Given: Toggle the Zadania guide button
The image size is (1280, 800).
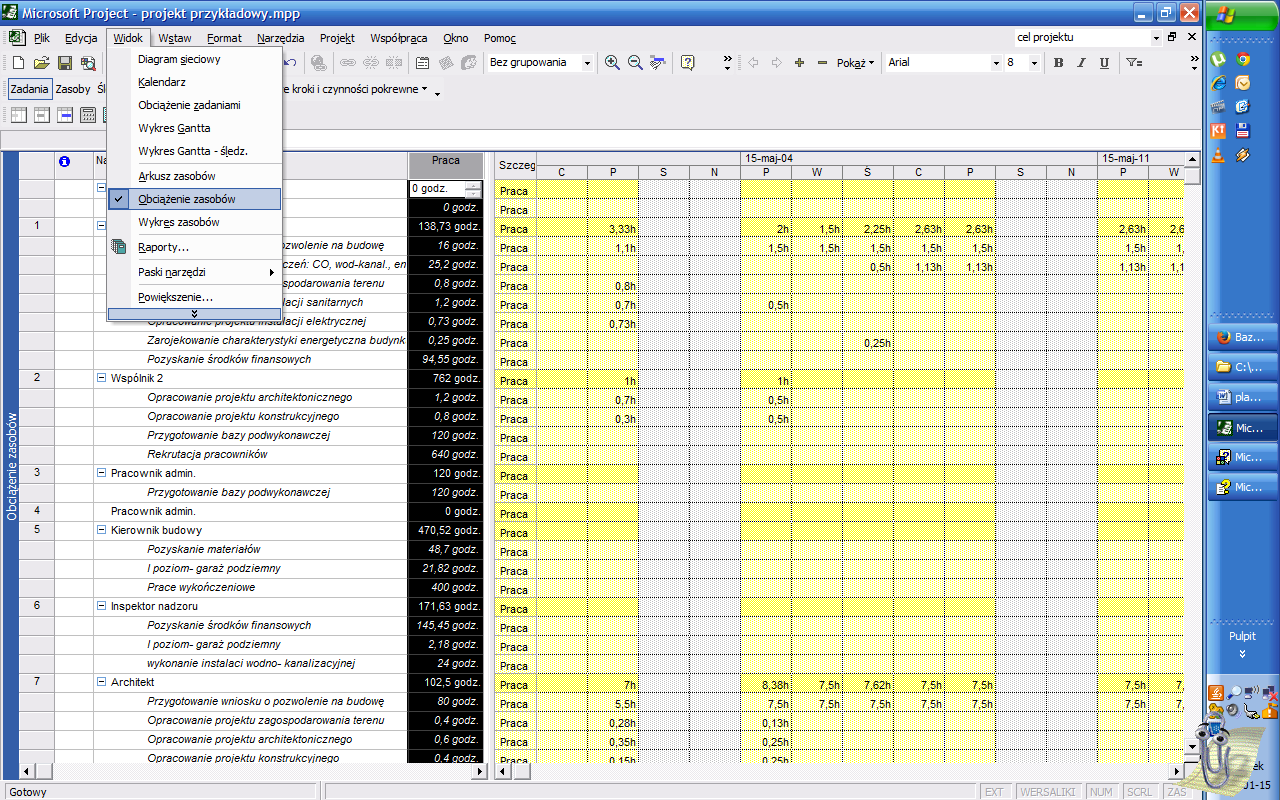Looking at the screenshot, I should [29, 89].
